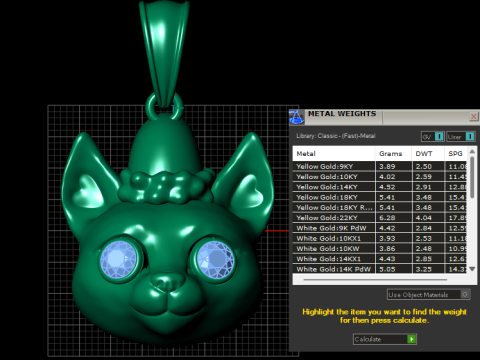Select the cat's nose on the model
This screenshot has height=360, width=480.
(x=167, y=283)
